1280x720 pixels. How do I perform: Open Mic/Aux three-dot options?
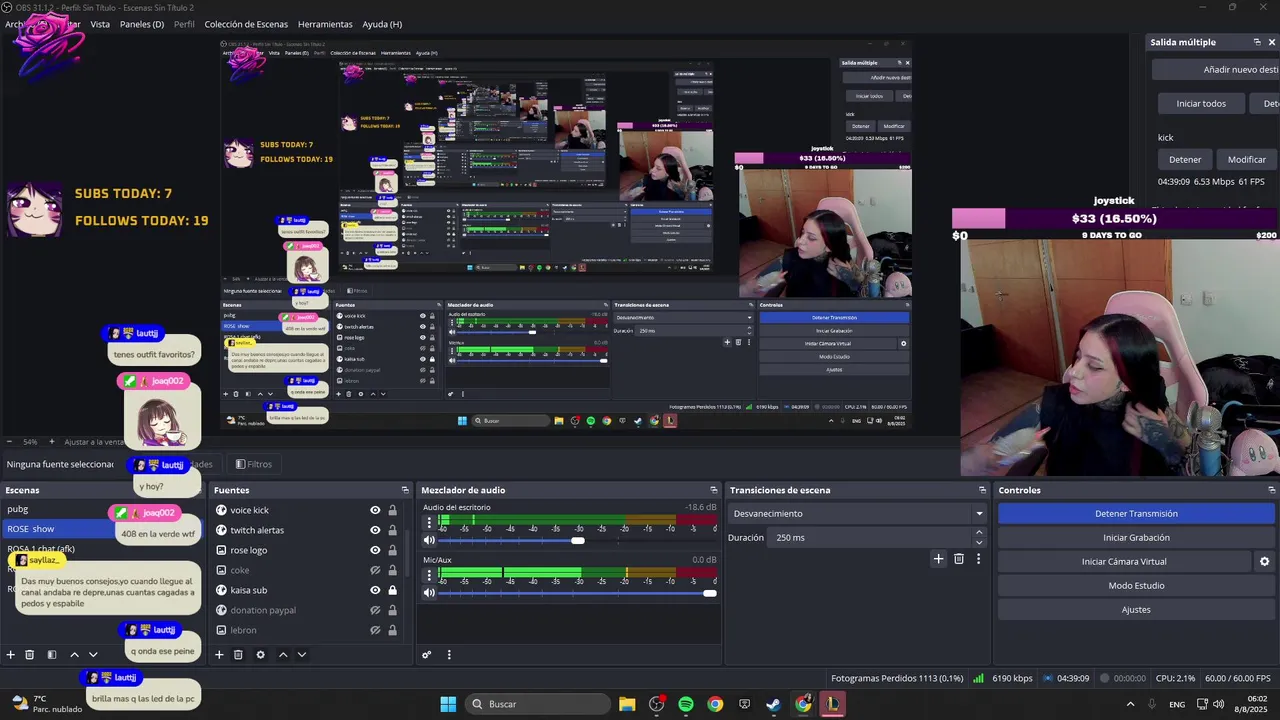click(428, 574)
